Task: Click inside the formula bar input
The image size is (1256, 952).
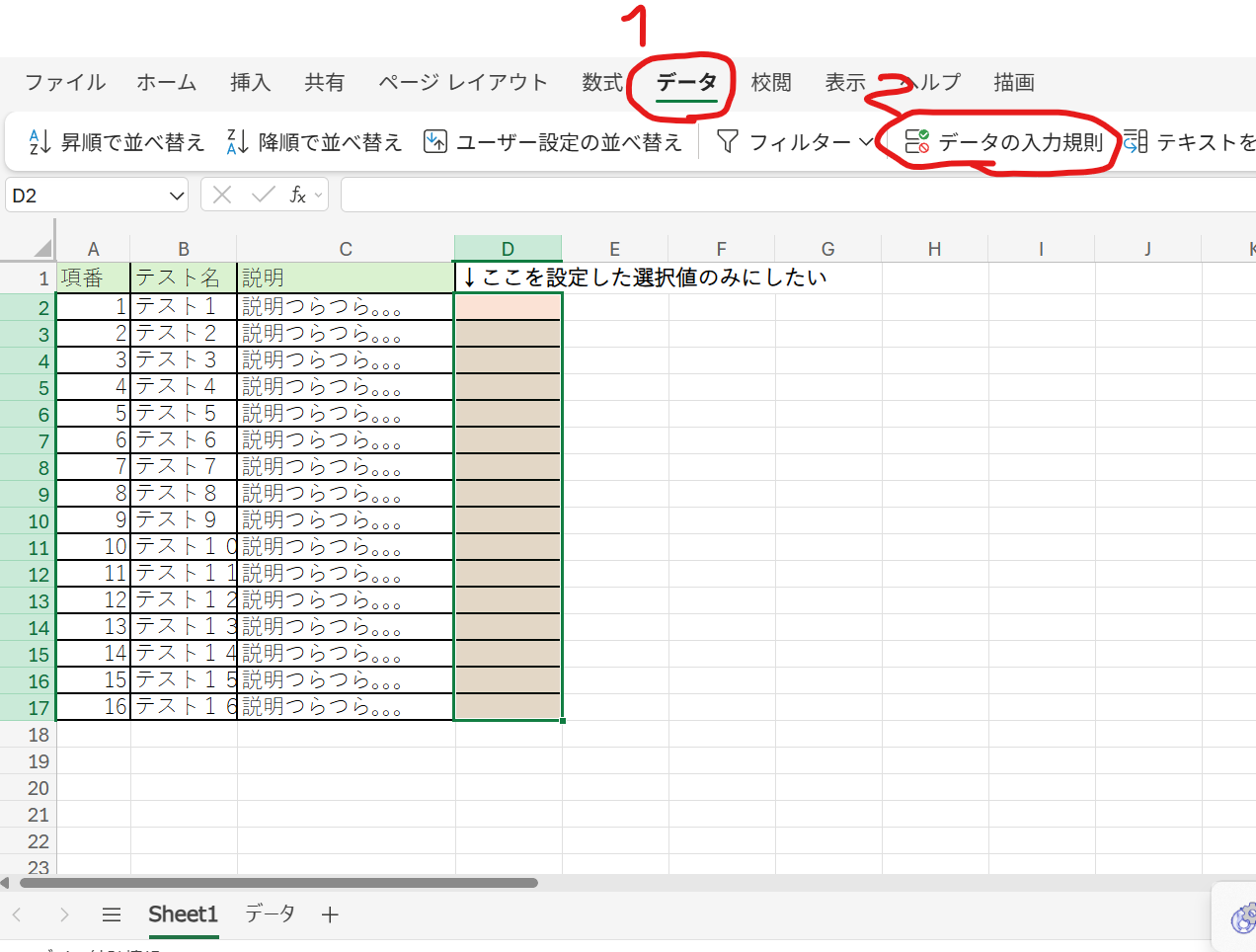Action: (798, 196)
